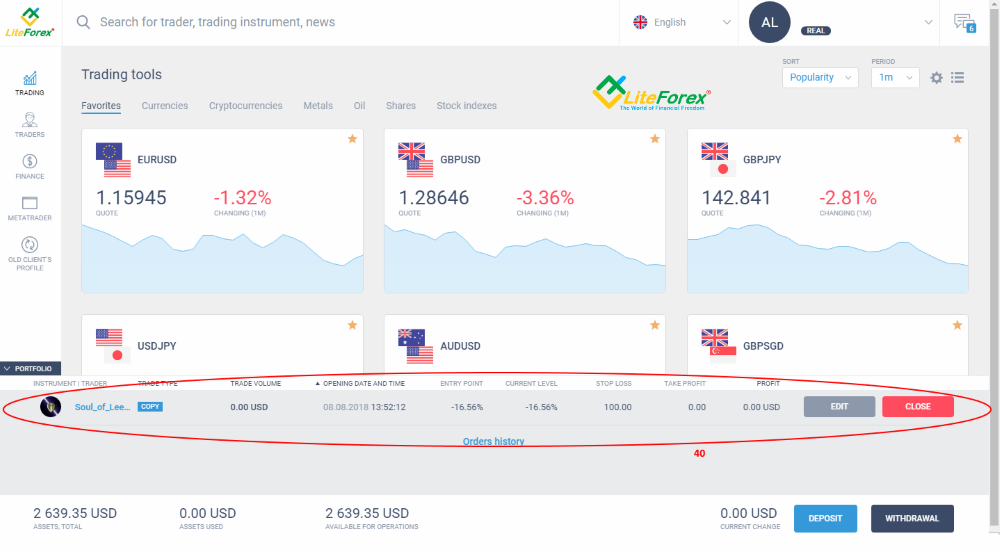Click the Stop Loss column header
The image size is (1000, 550).
pos(614,383)
